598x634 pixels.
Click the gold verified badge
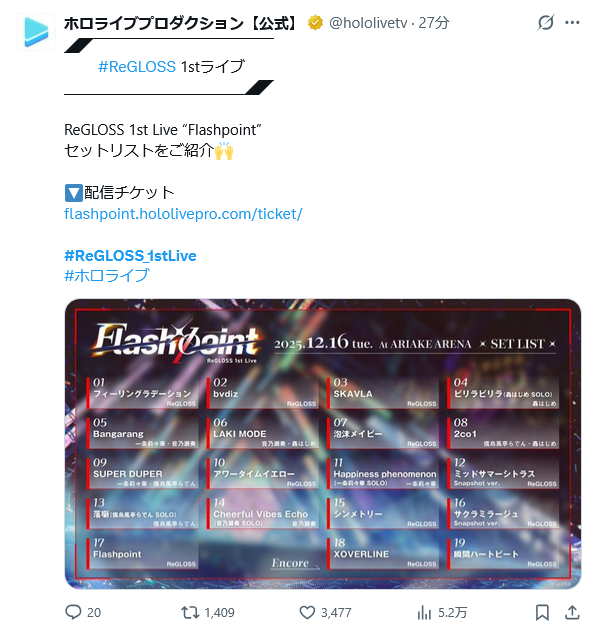click(x=315, y=23)
